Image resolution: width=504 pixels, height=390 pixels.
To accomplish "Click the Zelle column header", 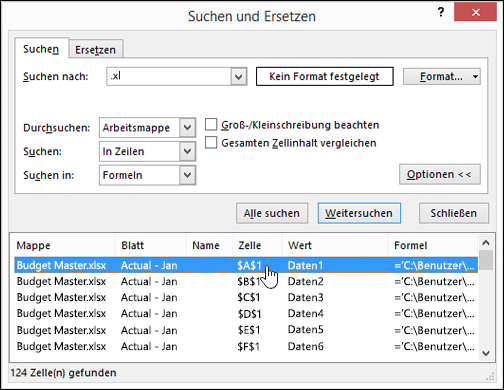I will [257, 245].
